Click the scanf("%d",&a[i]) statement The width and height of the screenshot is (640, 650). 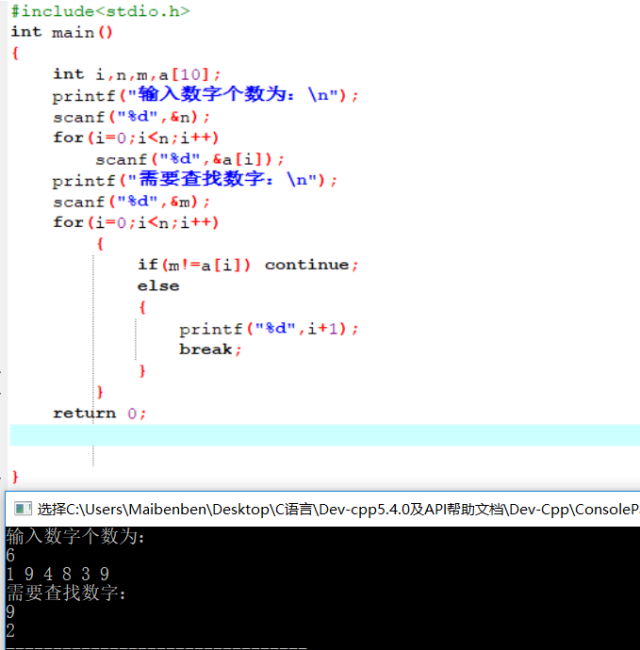click(190, 159)
